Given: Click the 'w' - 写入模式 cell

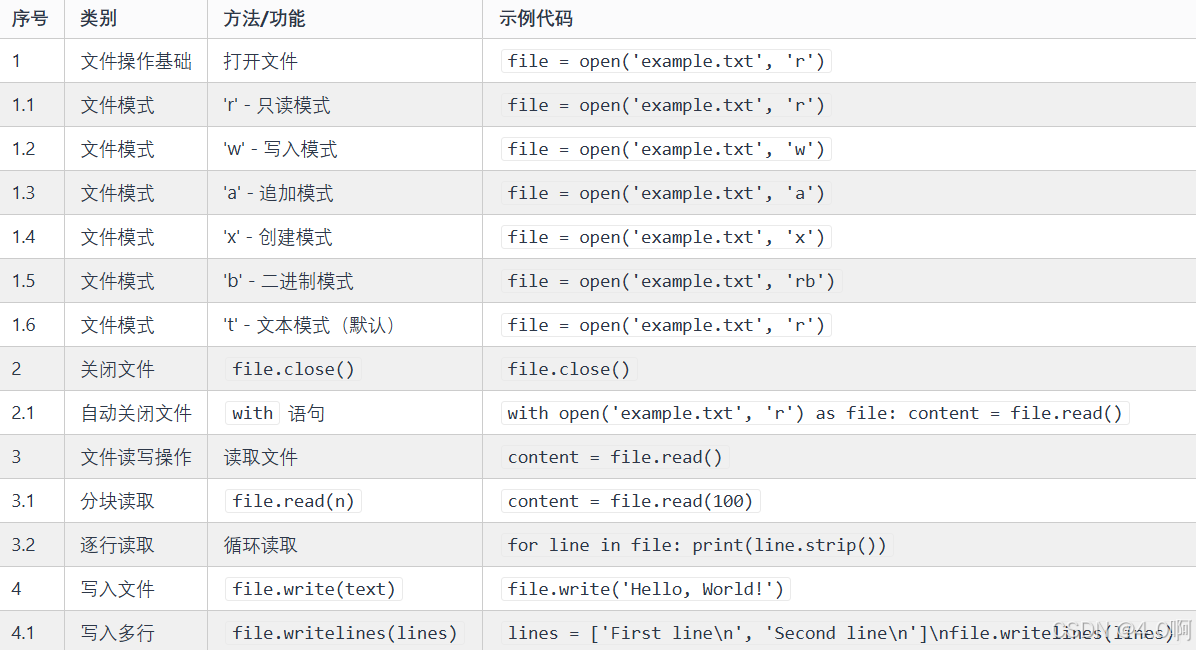Looking at the screenshot, I should tap(280, 150).
